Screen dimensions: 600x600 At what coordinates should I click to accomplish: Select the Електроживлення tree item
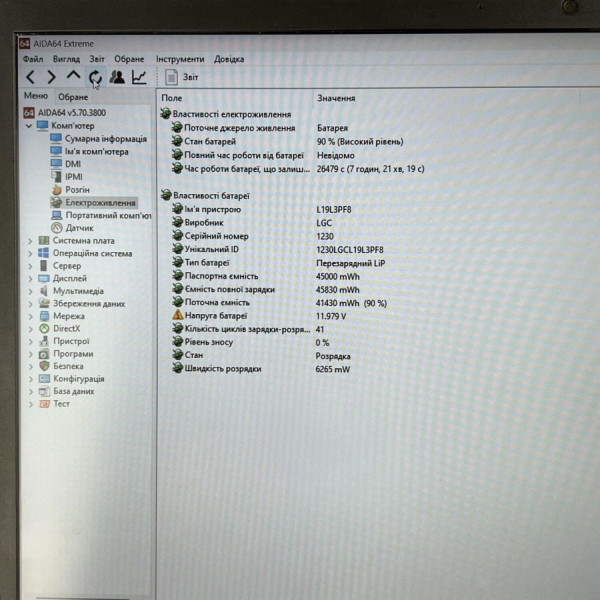point(94,202)
